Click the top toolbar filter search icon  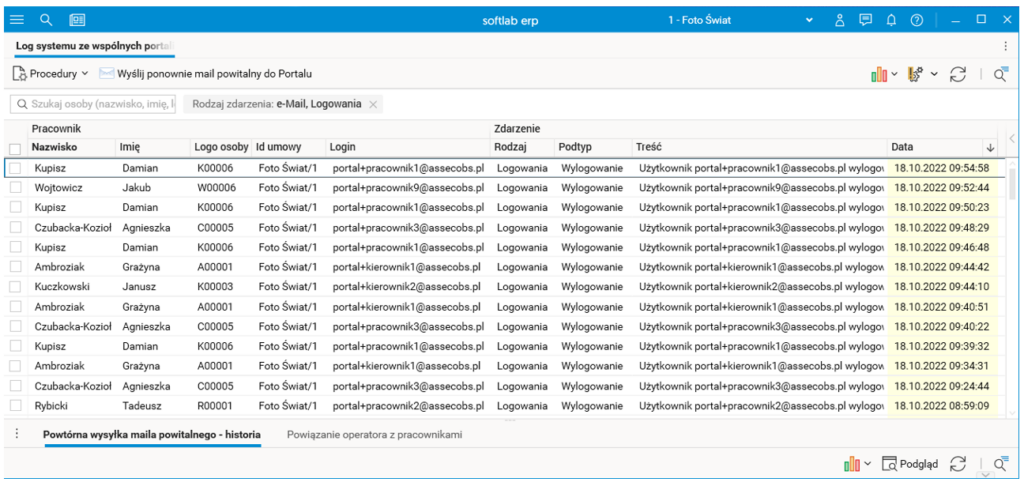point(999,74)
